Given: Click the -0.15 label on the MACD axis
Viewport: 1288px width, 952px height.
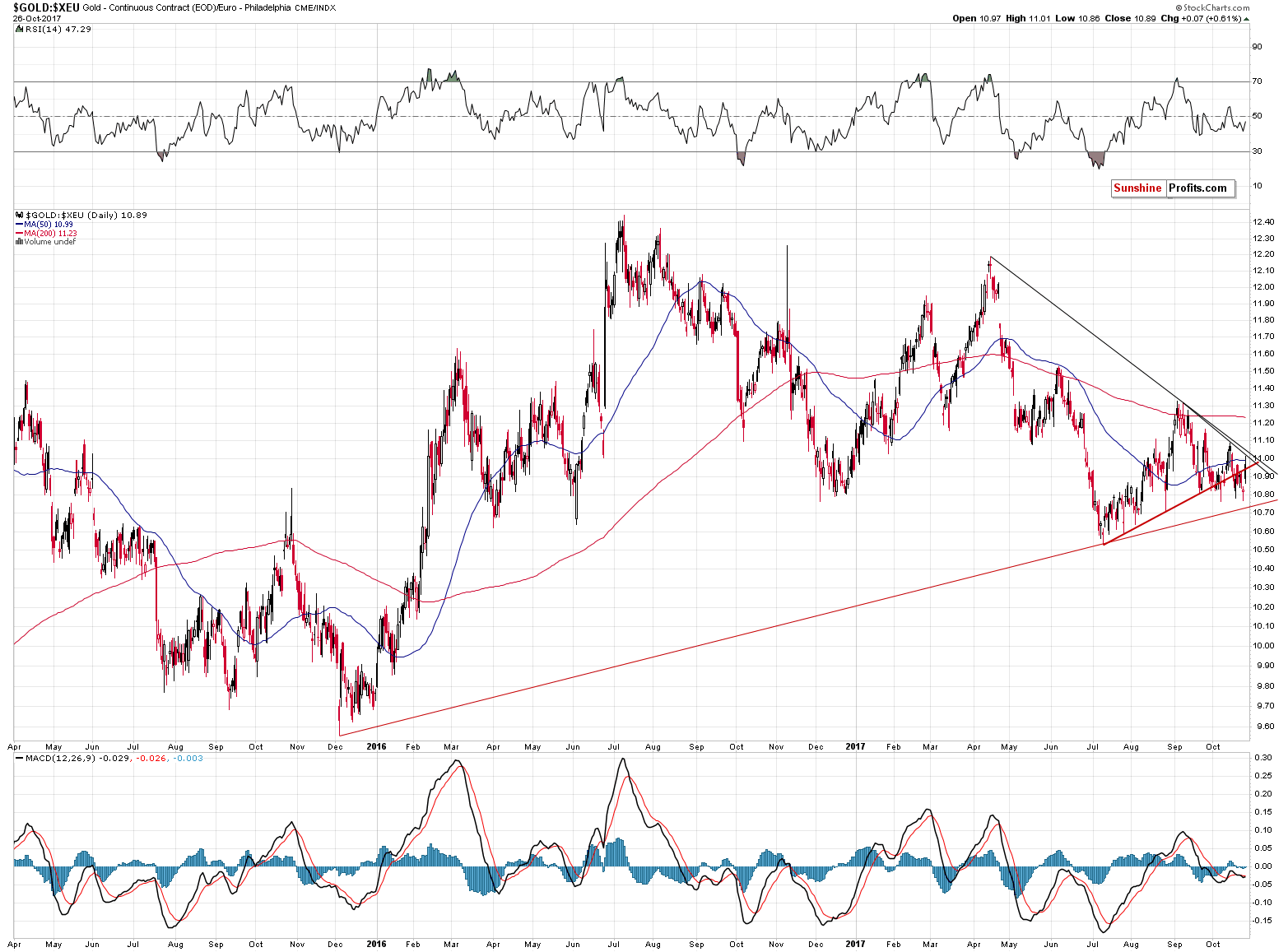Looking at the screenshot, I should [x=1262, y=921].
